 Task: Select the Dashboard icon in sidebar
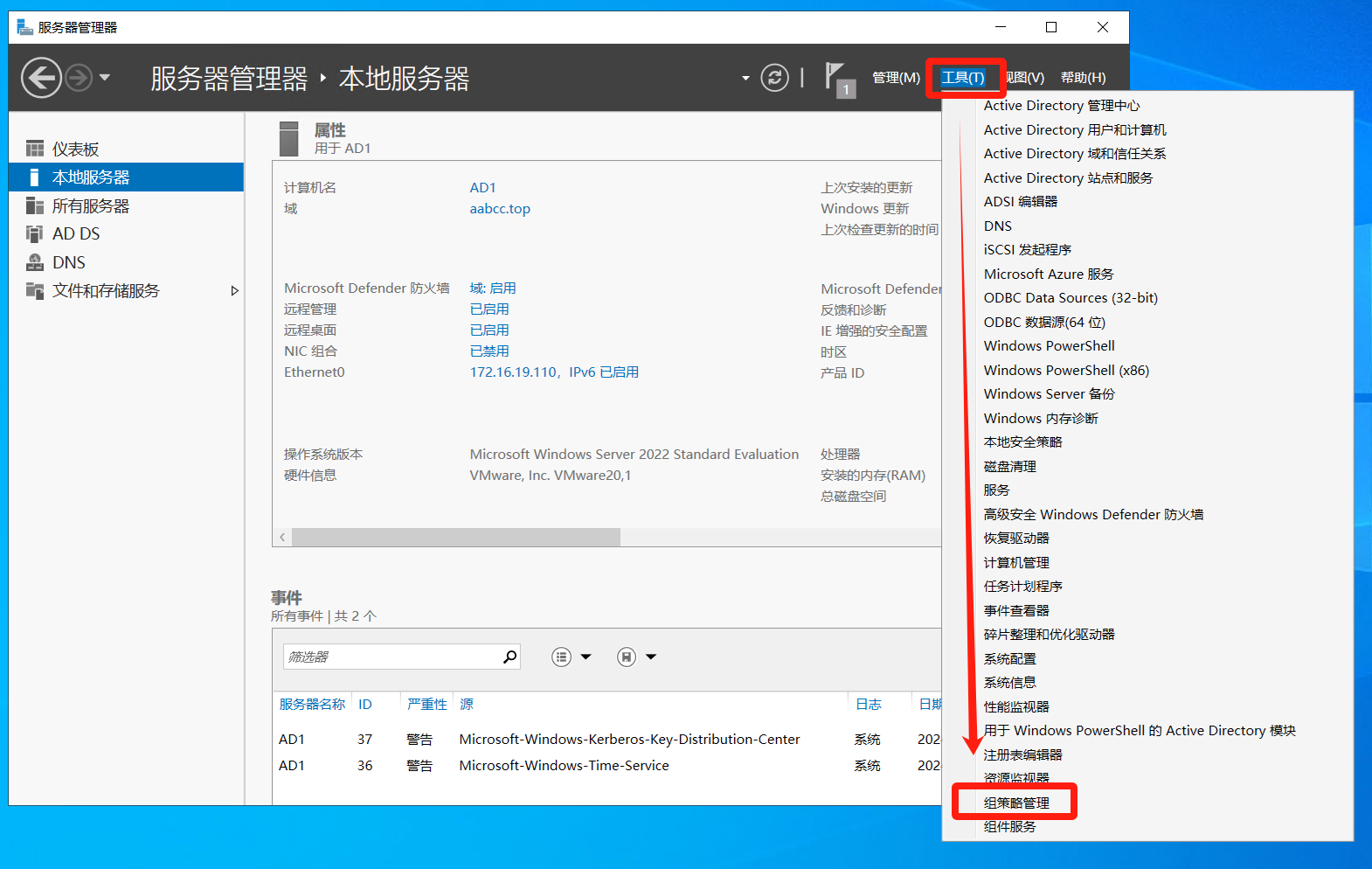pos(35,149)
